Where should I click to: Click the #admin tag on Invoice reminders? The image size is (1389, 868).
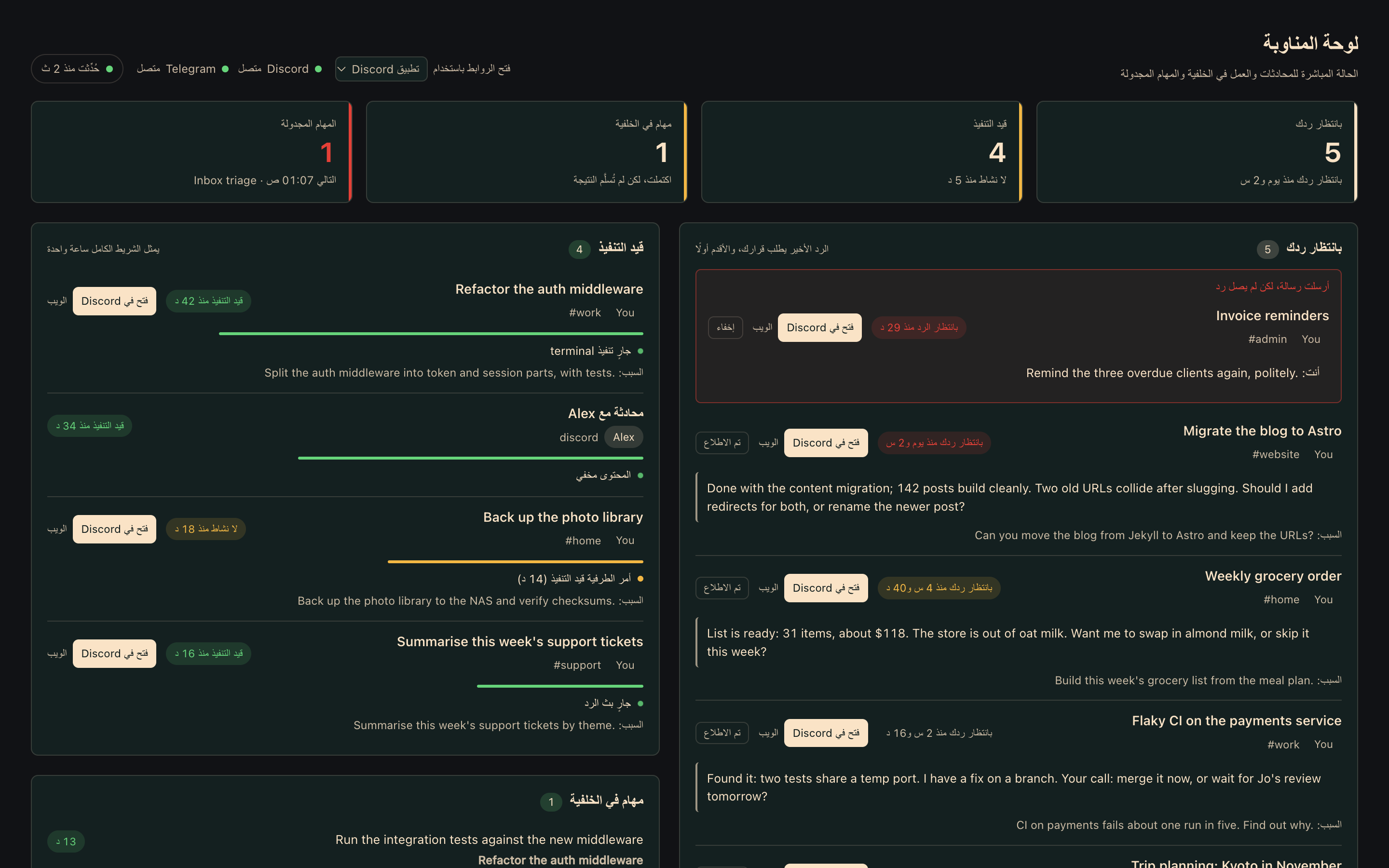pos(1267,339)
